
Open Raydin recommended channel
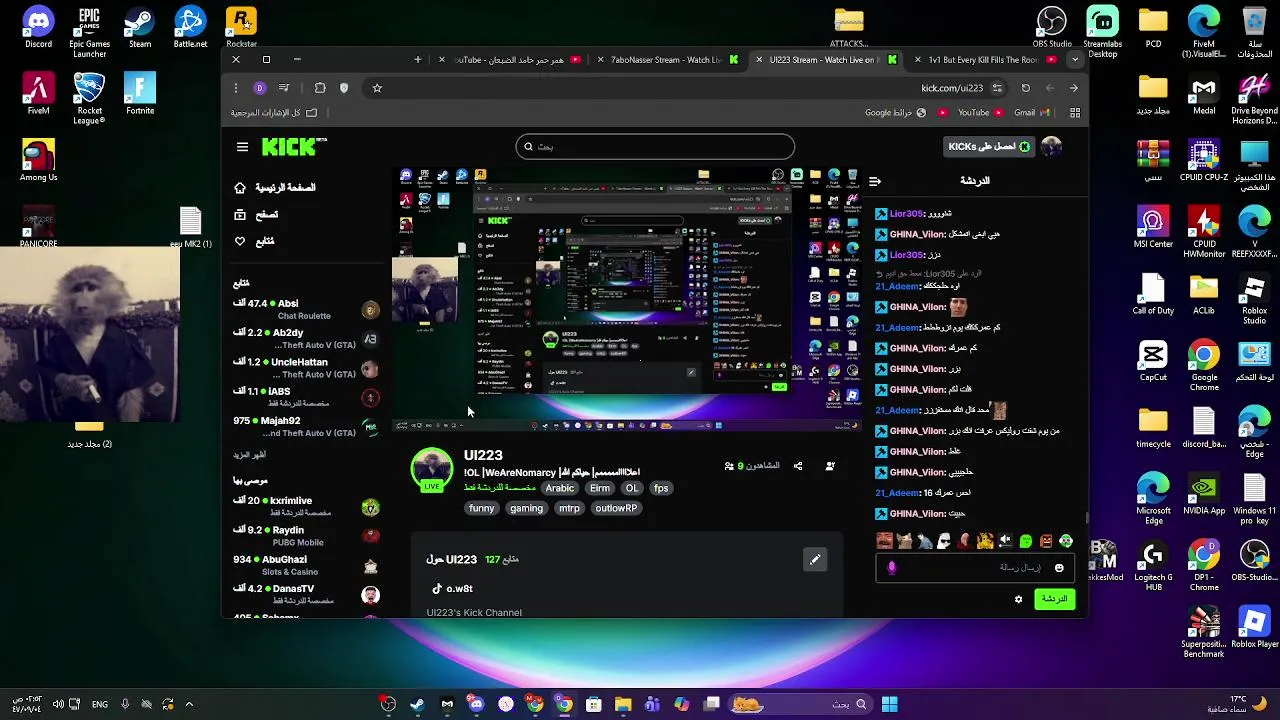point(306,536)
